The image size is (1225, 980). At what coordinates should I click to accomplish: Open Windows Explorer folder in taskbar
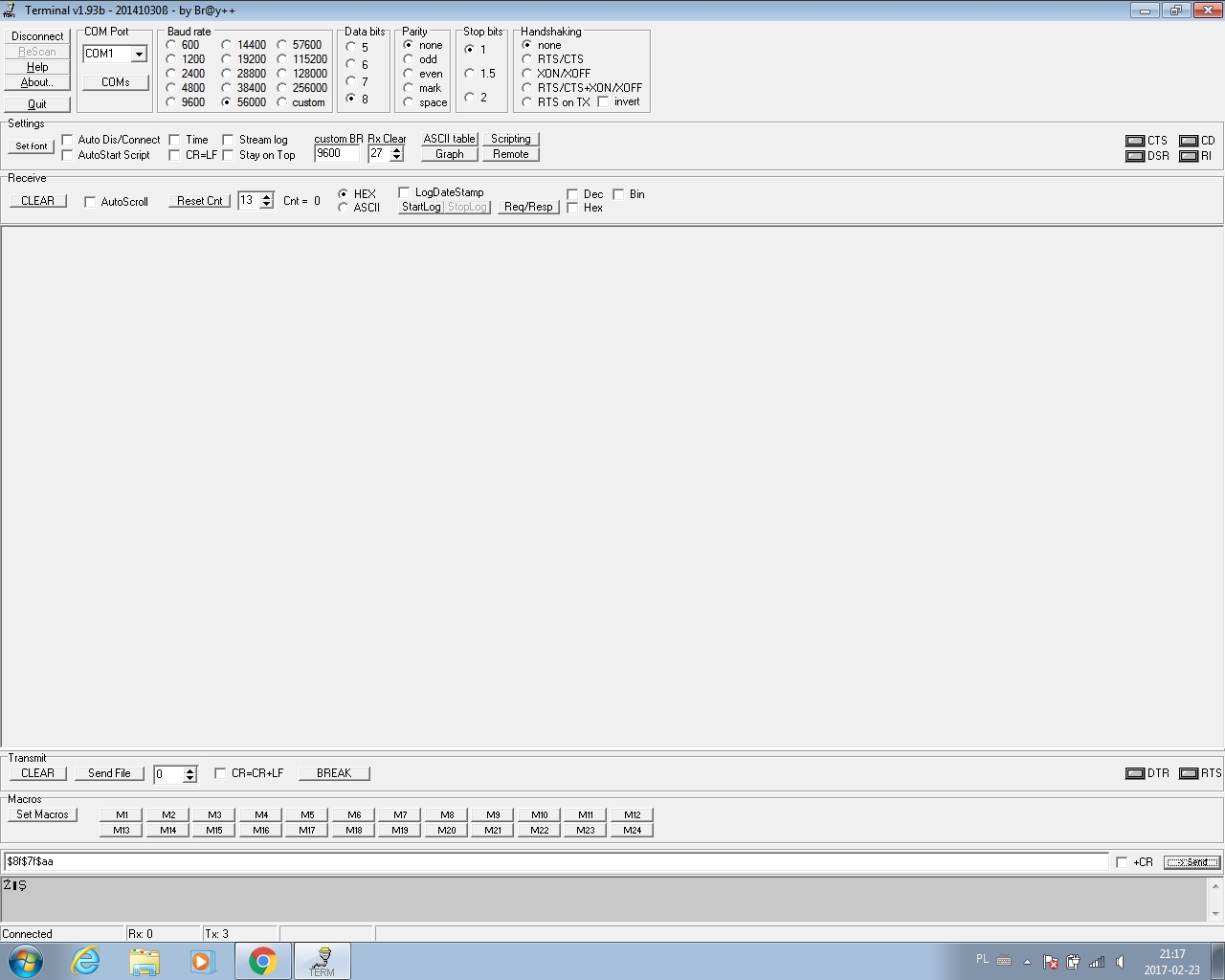click(145, 961)
